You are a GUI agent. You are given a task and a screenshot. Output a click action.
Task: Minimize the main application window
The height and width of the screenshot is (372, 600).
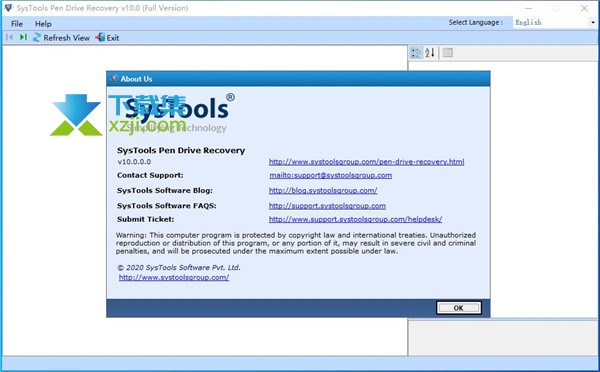tap(528, 8)
